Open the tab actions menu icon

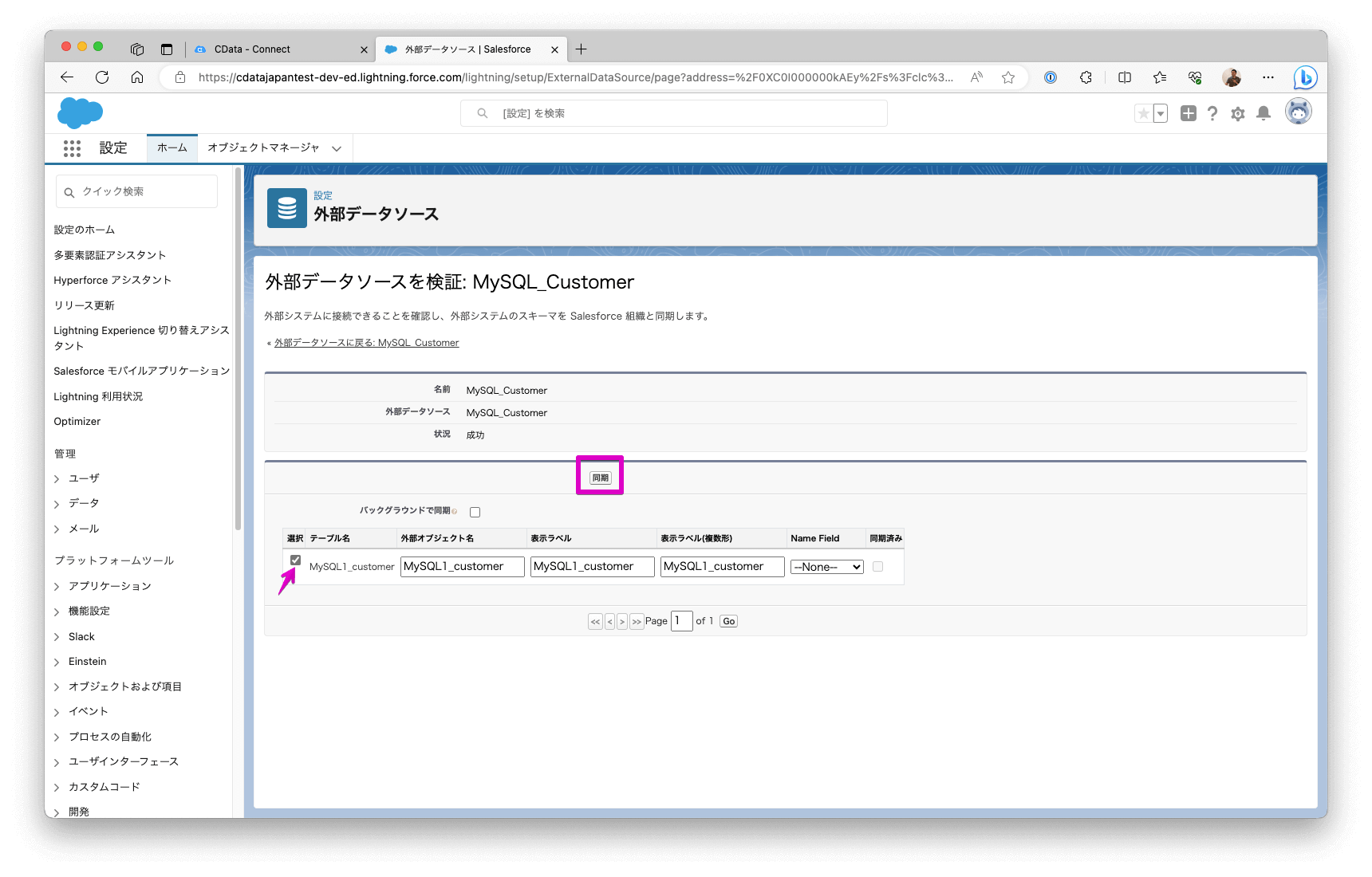[x=167, y=49]
